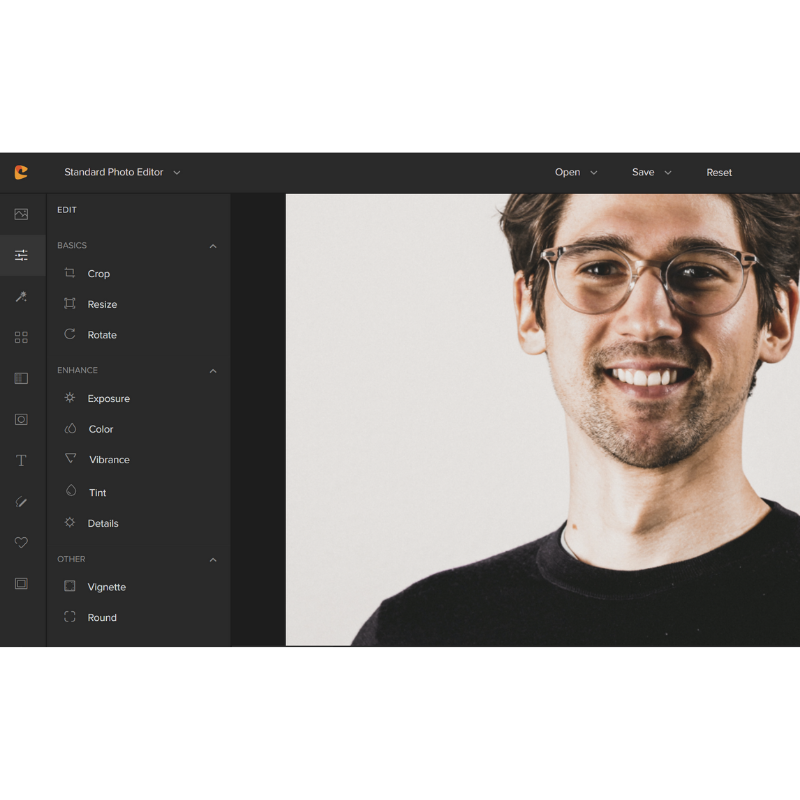Select the Text tool icon
Image resolution: width=800 pixels, height=800 pixels.
point(21,460)
